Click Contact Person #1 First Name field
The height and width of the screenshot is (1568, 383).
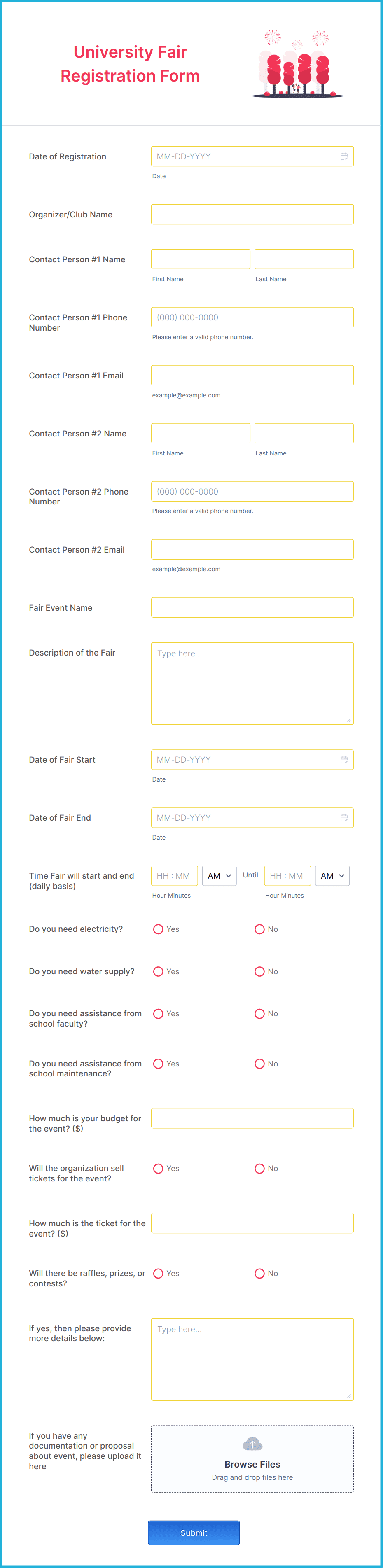(200, 259)
